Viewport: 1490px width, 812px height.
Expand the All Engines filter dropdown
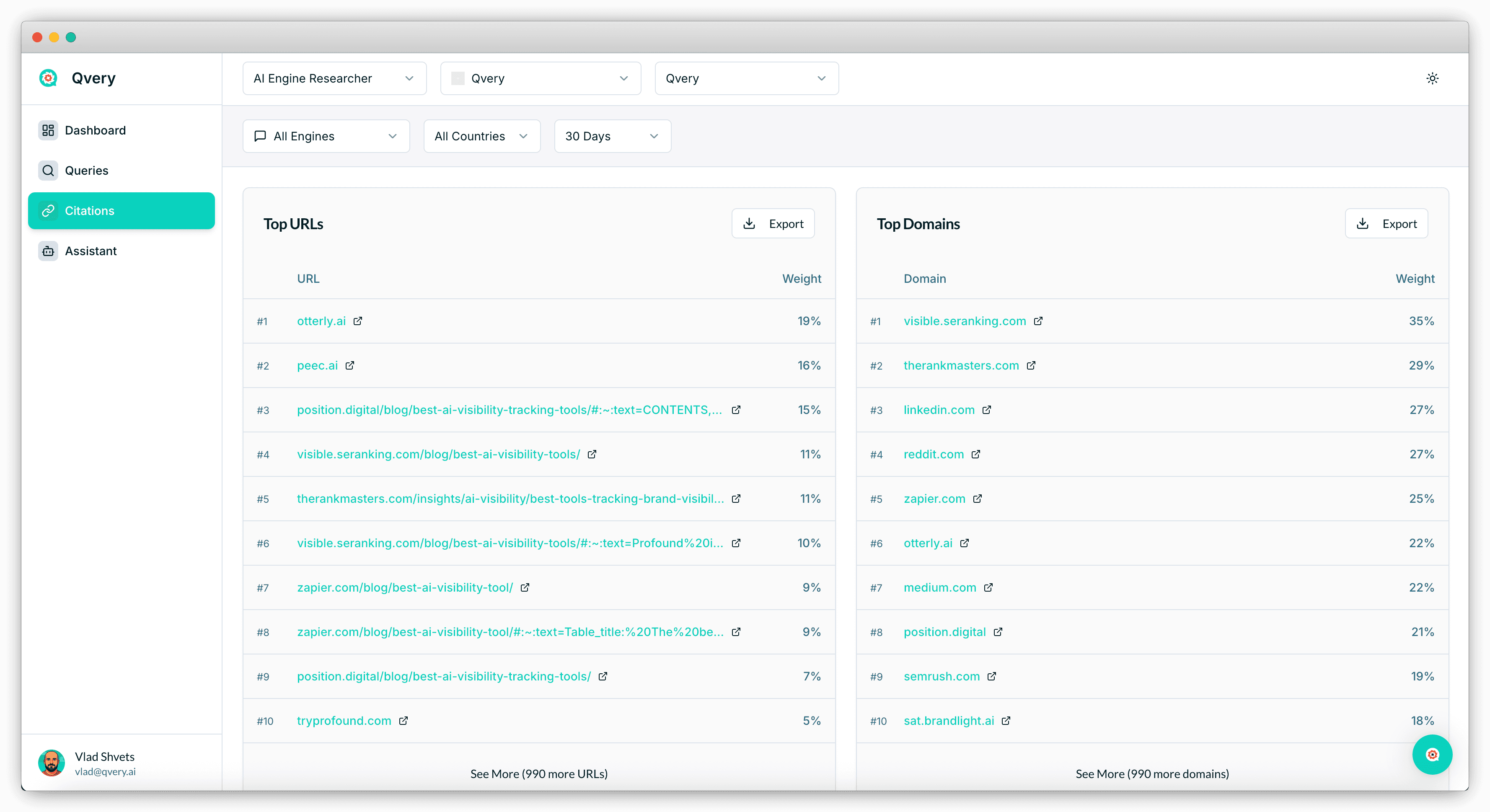click(x=326, y=136)
